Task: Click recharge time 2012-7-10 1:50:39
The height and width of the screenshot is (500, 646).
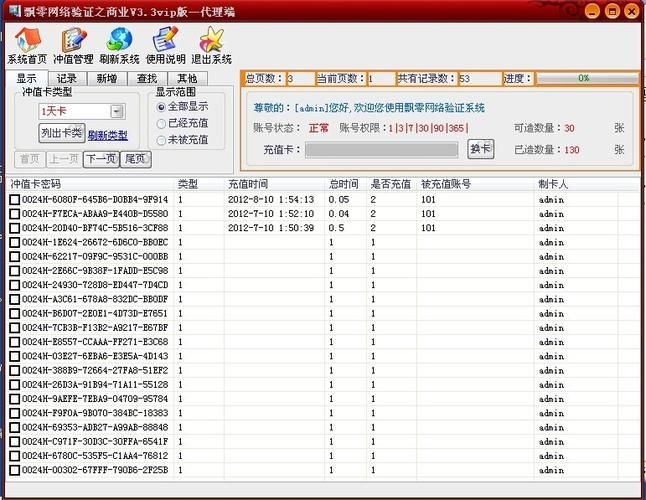Action: [271, 228]
